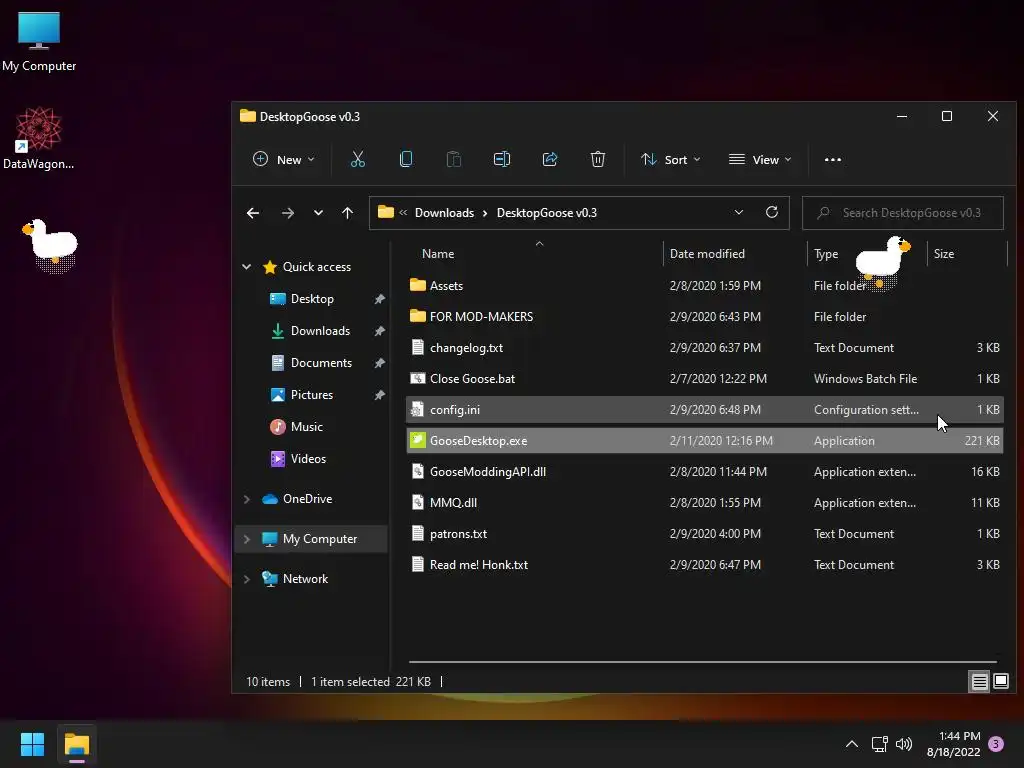Select the FOR MOD-MAKERS folder
Image resolution: width=1024 pixels, height=768 pixels.
pos(704,317)
